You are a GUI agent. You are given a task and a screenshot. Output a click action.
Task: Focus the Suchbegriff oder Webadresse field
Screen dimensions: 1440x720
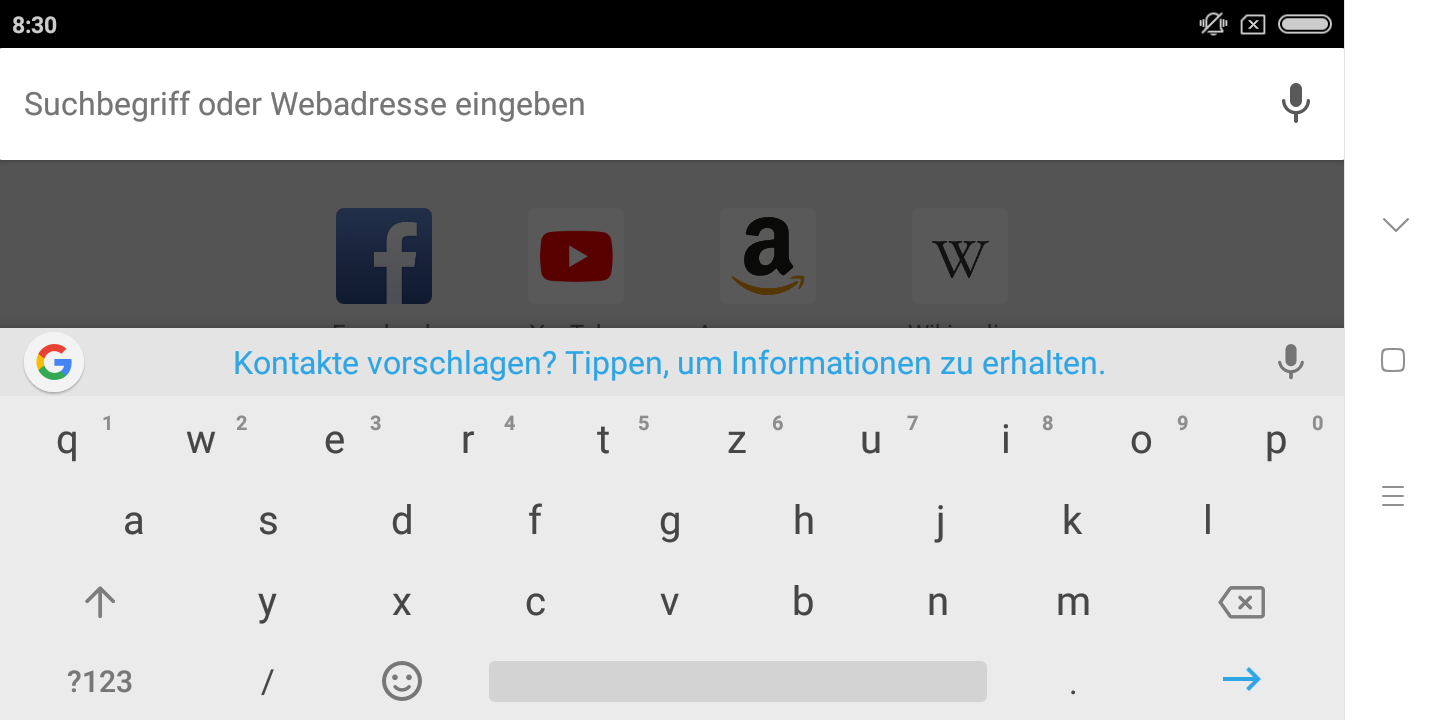(x=640, y=104)
